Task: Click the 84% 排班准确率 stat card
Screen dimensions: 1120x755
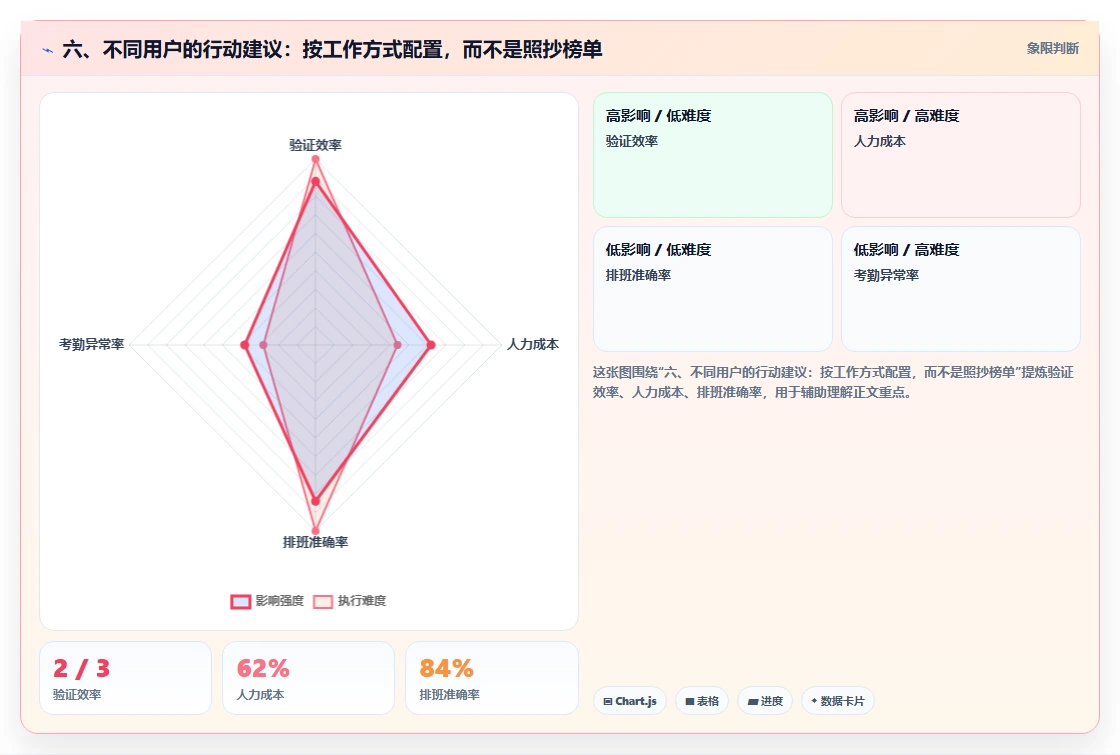Action: pyautogui.click(x=491, y=678)
